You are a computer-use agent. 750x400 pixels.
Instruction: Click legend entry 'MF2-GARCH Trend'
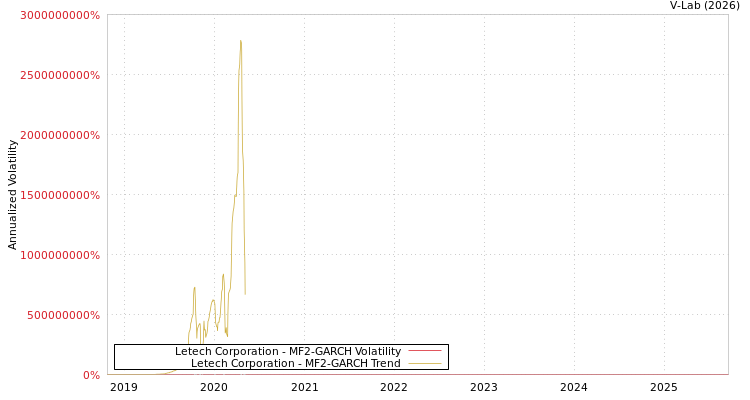[296, 363]
